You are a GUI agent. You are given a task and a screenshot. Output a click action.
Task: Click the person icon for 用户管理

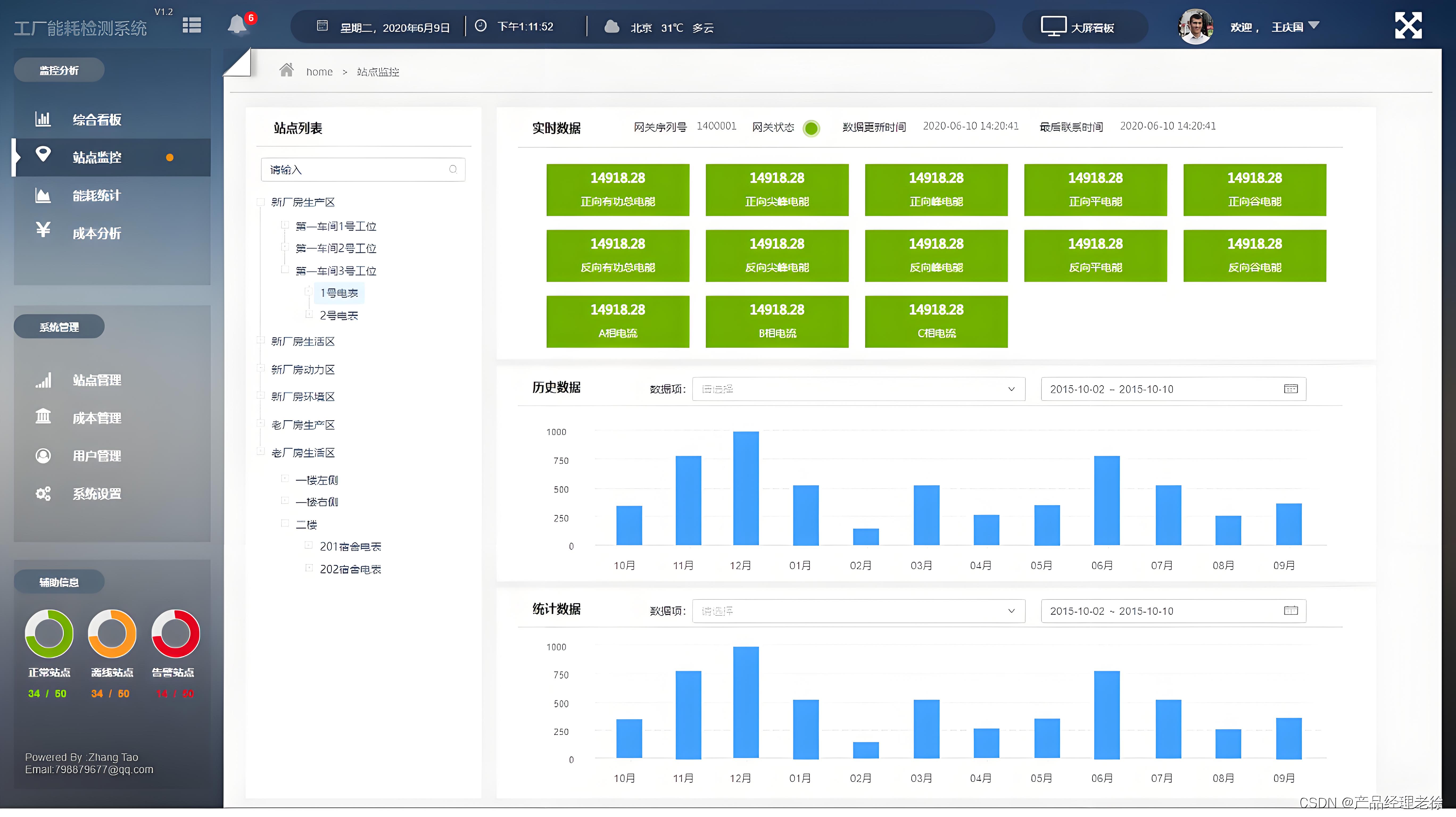[43, 455]
